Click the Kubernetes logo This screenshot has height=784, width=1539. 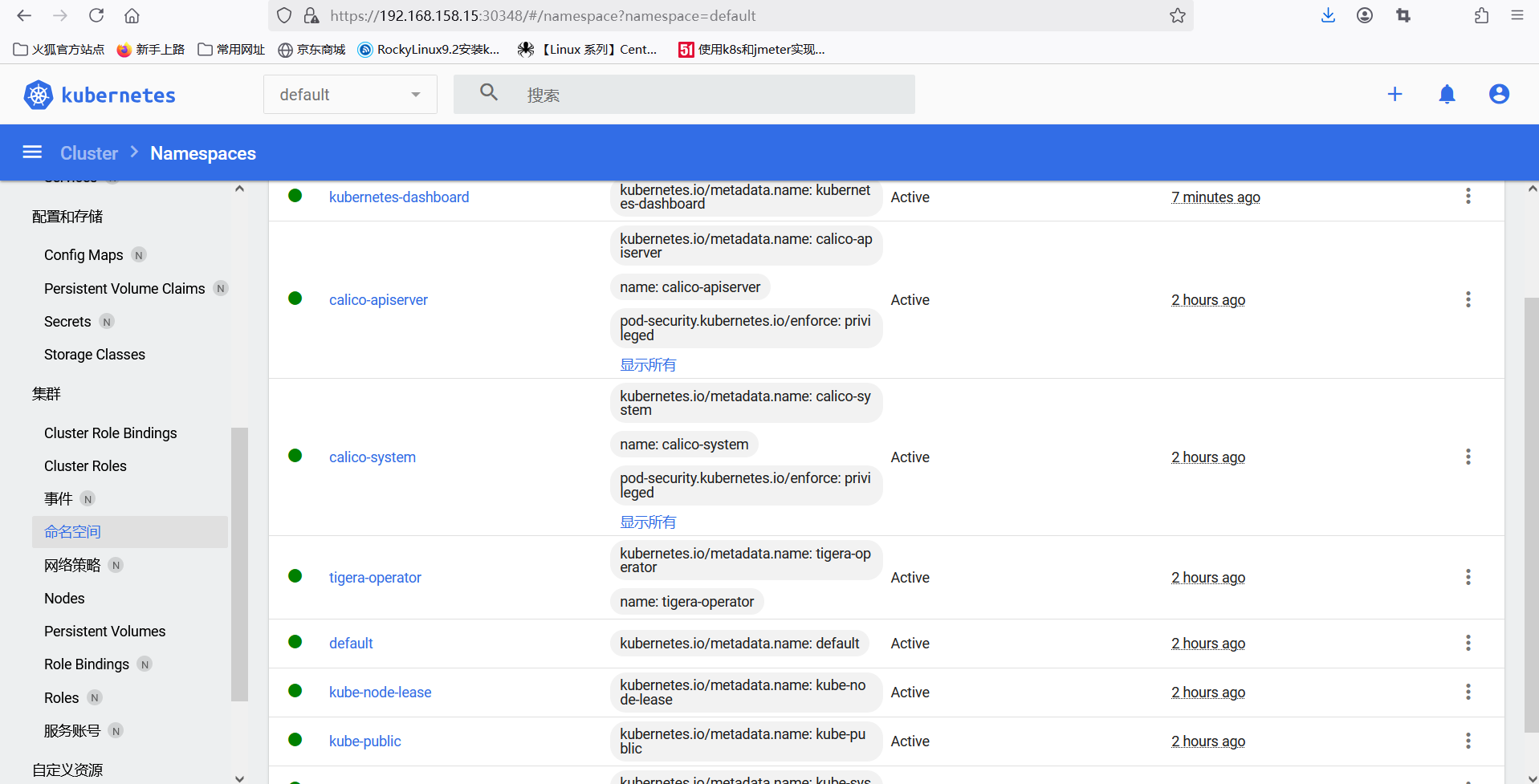pyautogui.click(x=99, y=95)
